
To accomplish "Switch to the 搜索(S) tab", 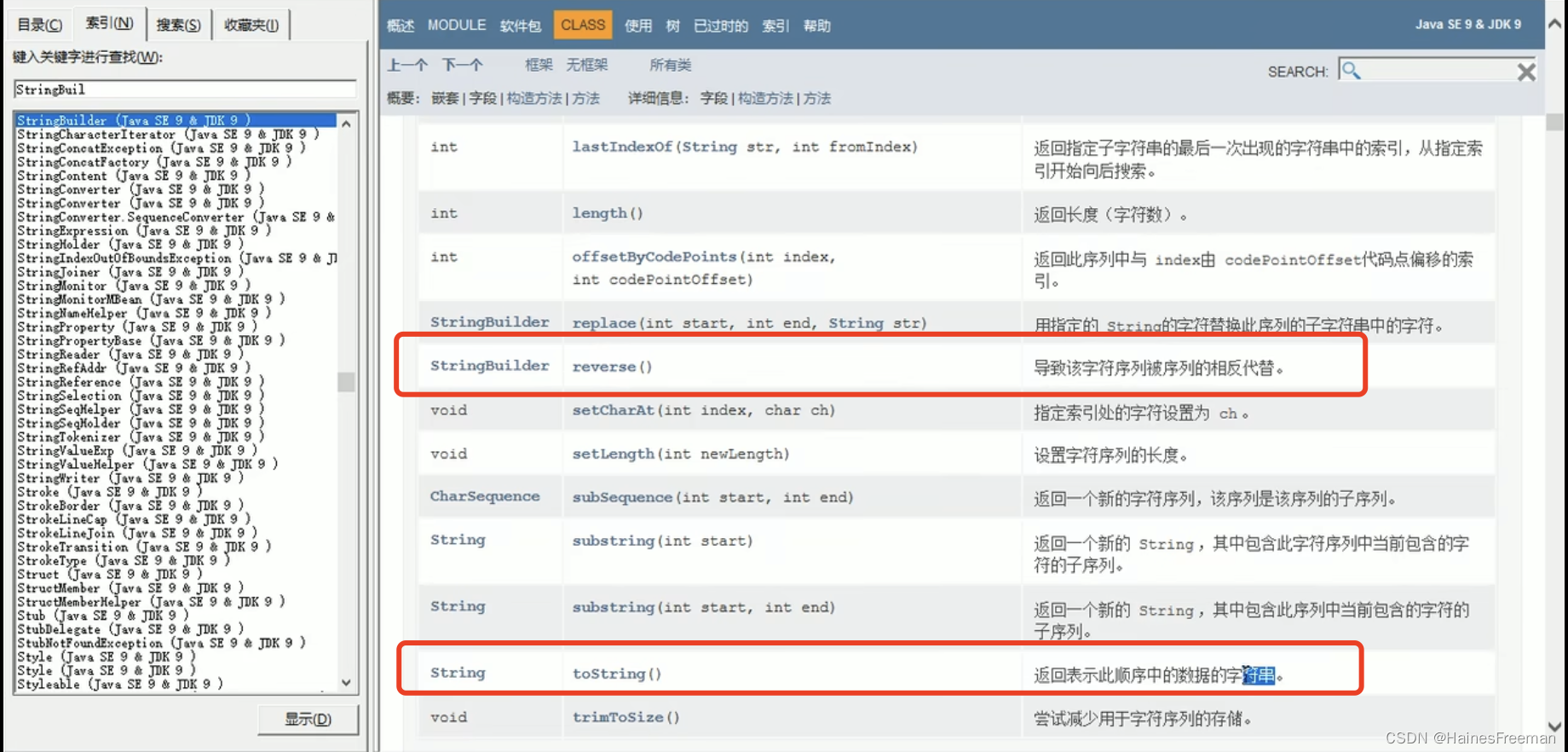I will click(x=178, y=25).
